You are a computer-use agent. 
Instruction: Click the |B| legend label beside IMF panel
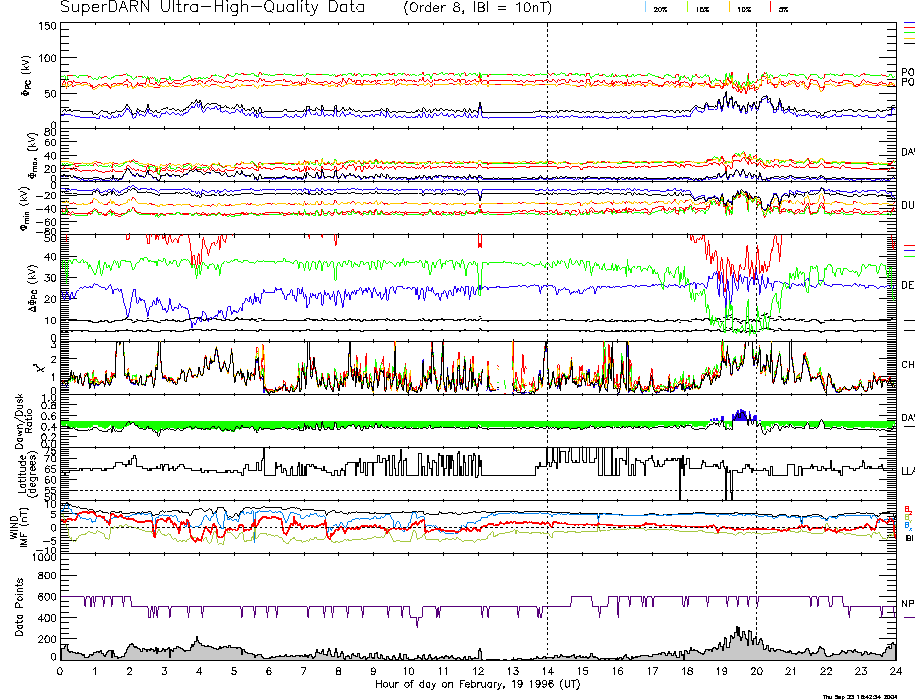click(x=908, y=539)
